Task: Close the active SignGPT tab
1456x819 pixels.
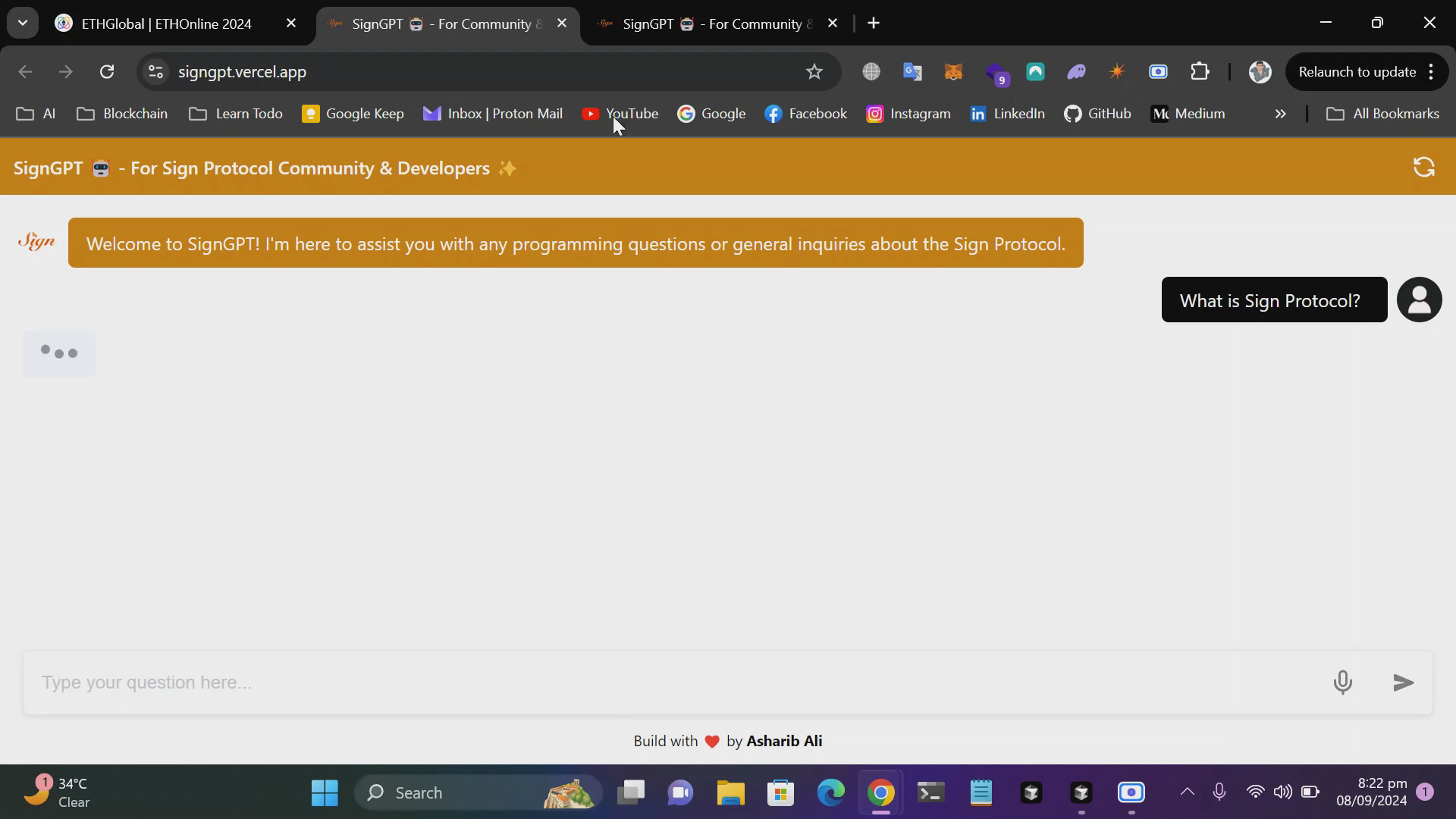Action: [562, 24]
